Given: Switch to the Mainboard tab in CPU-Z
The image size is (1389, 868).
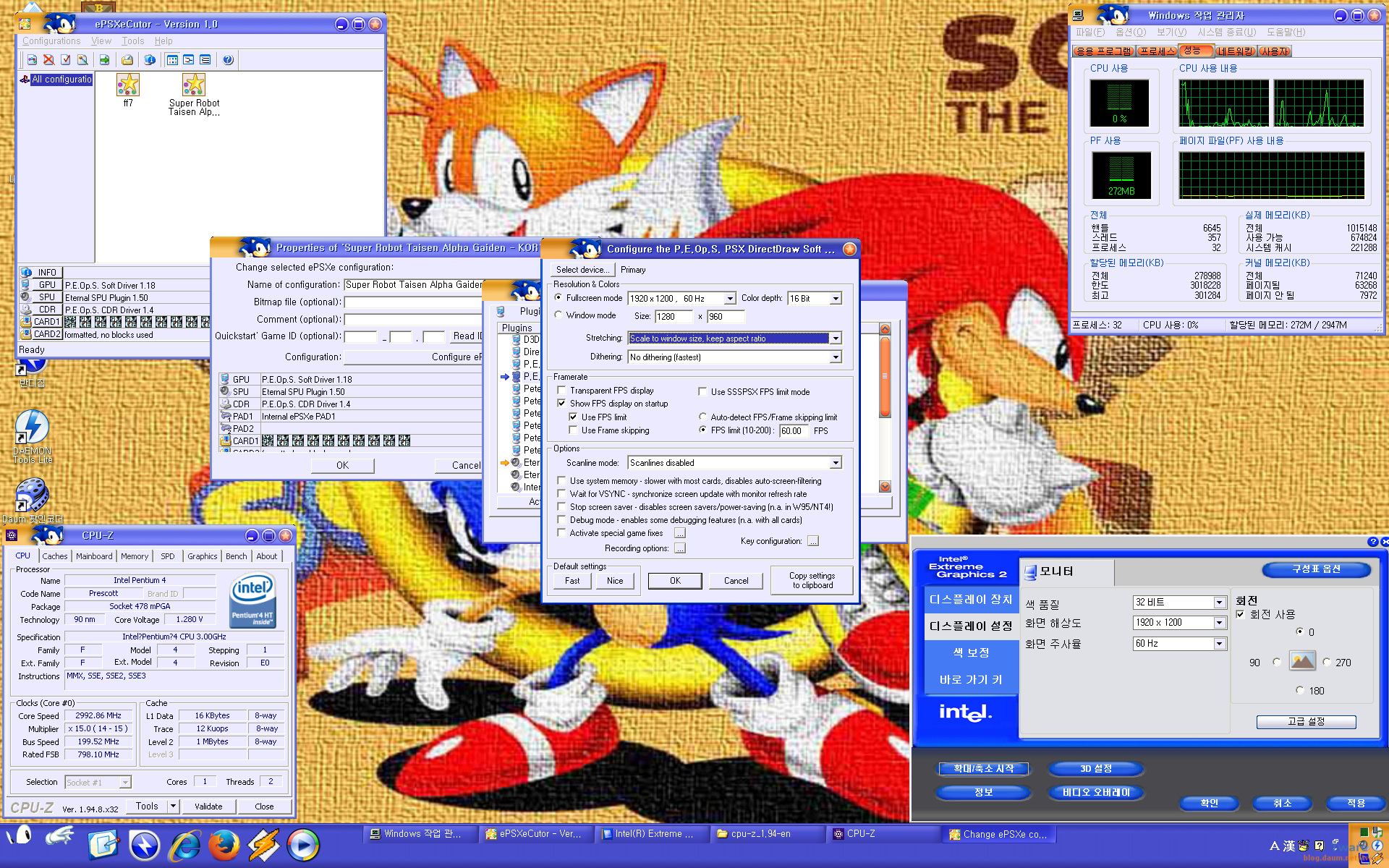Looking at the screenshot, I should pos(94,556).
